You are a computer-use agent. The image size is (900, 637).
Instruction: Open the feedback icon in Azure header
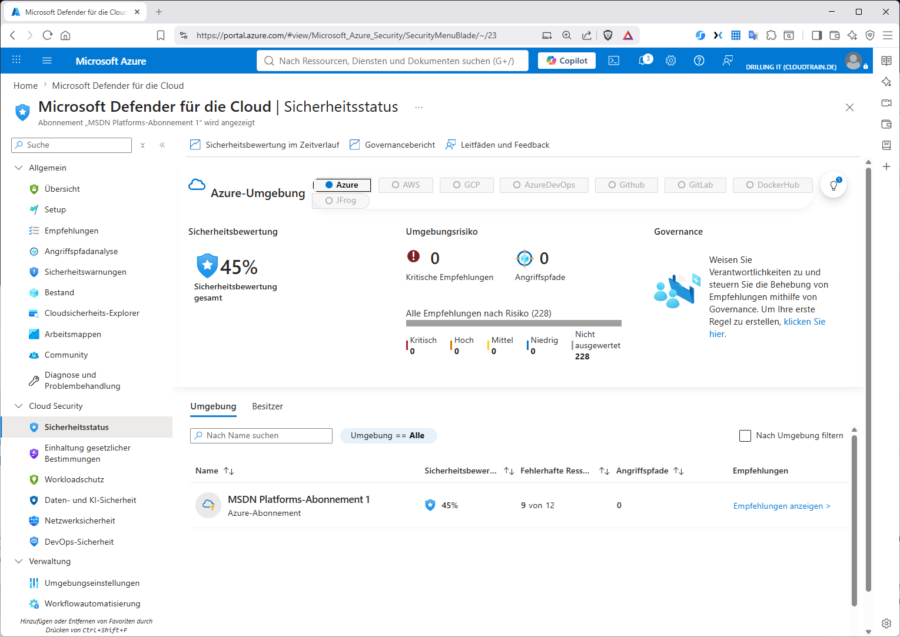coord(727,60)
